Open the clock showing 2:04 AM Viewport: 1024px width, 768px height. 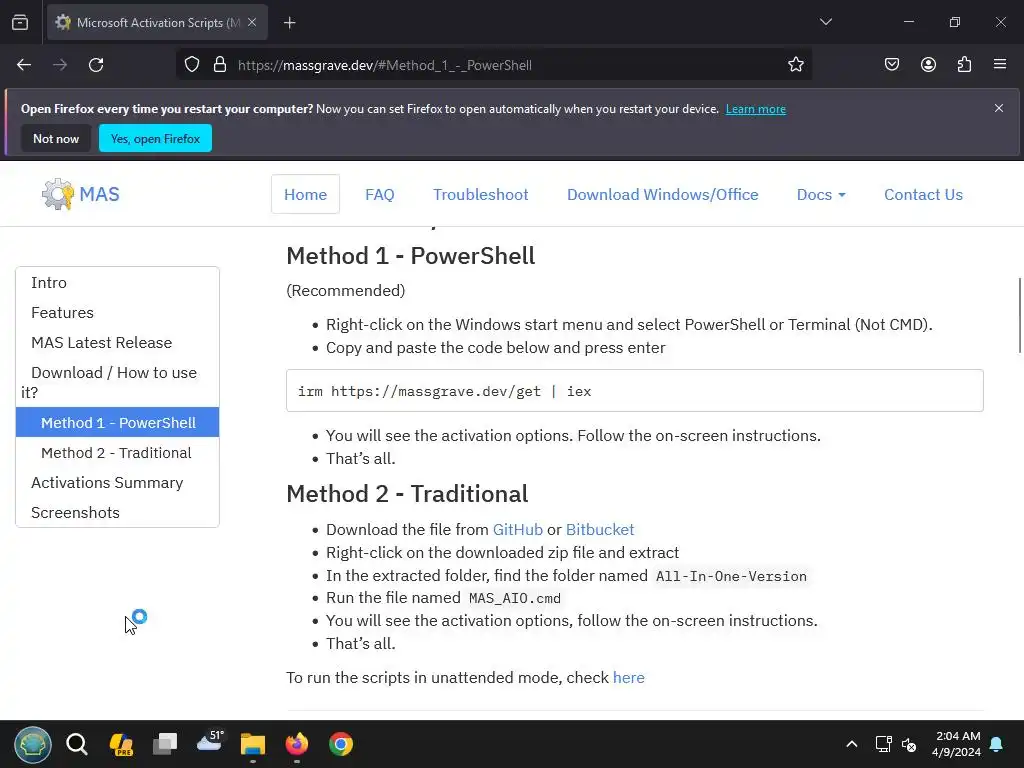(x=957, y=744)
